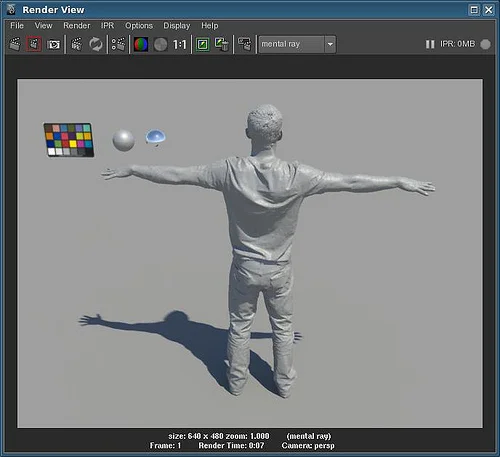500x457 pixels.
Task: Open the IPR menu
Action: point(108,26)
